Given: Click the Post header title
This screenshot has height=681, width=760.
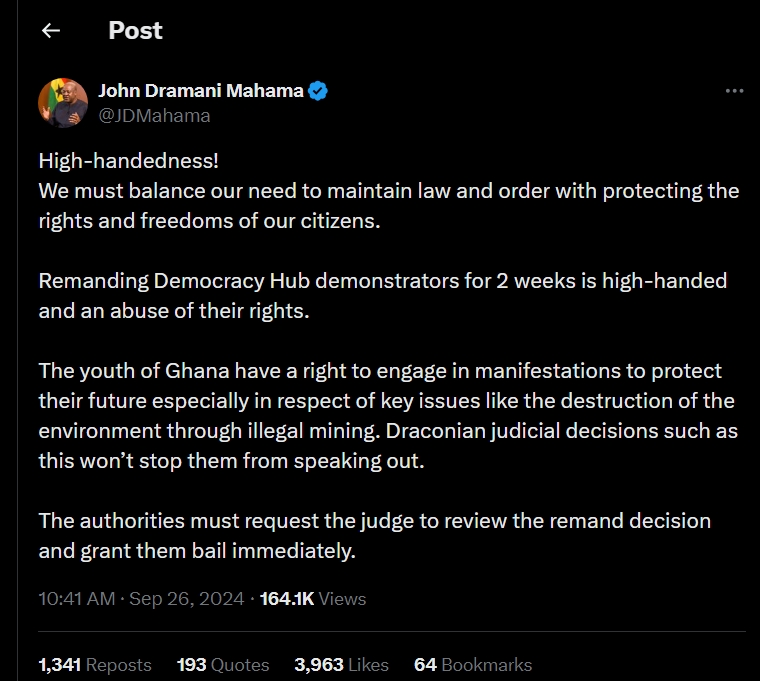Looking at the screenshot, I should pyautogui.click(x=135, y=31).
